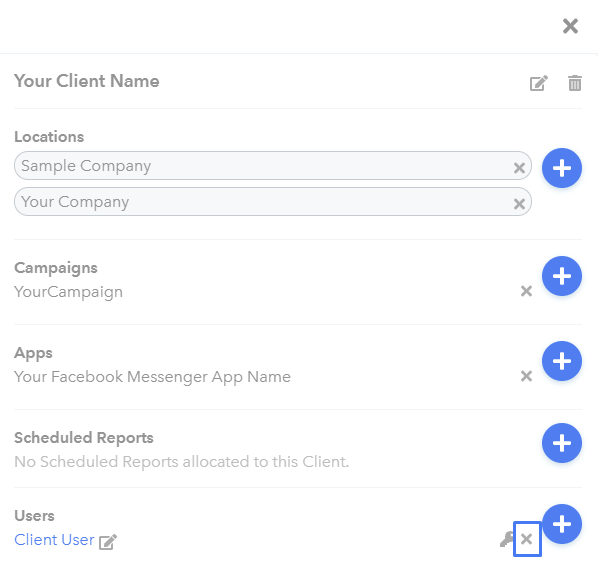Add a new user
Image resolution: width=598 pixels, height=570 pixels.
click(561, 523)
